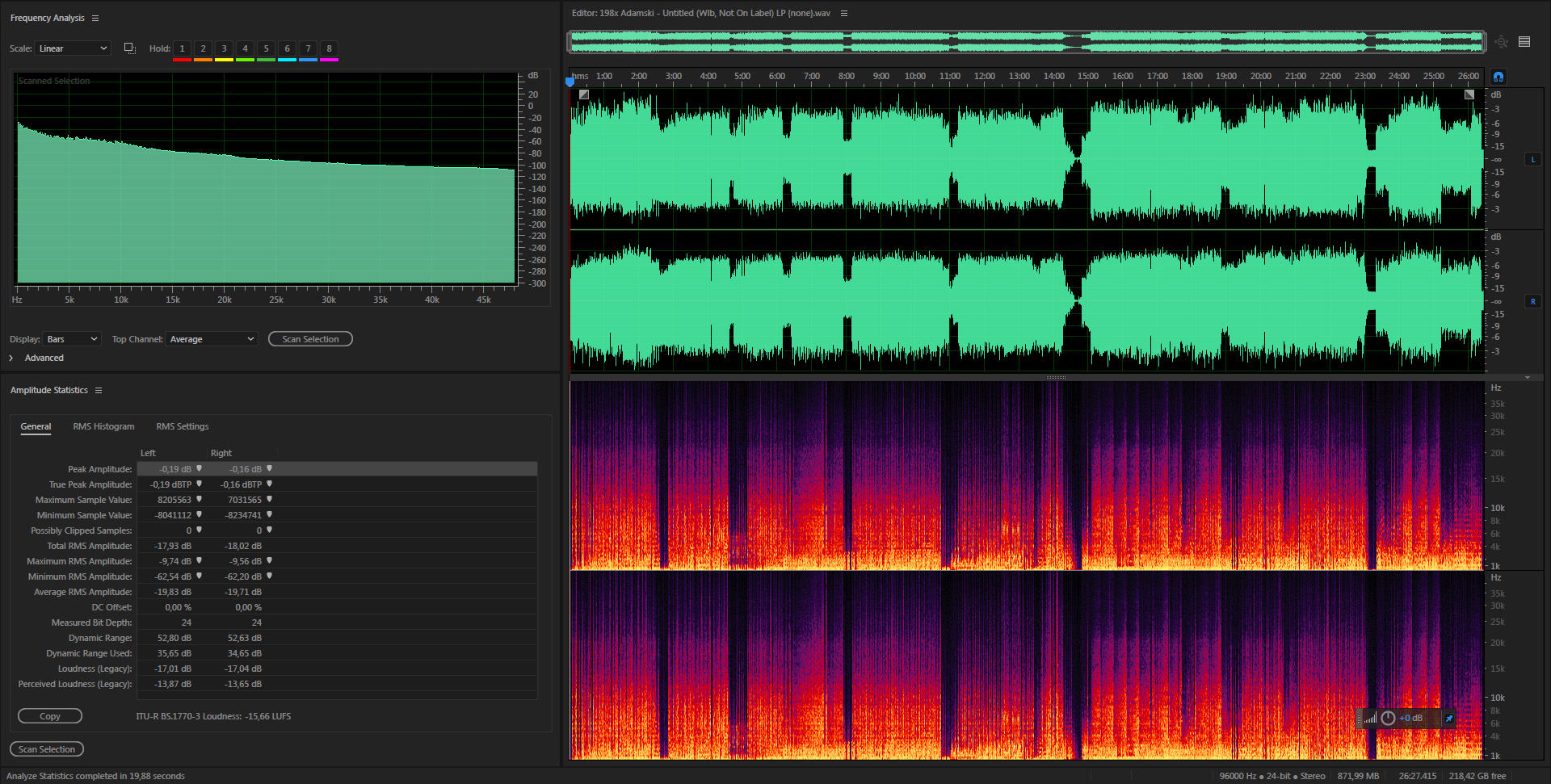Toggle Hold button 4

coord(245,48)
